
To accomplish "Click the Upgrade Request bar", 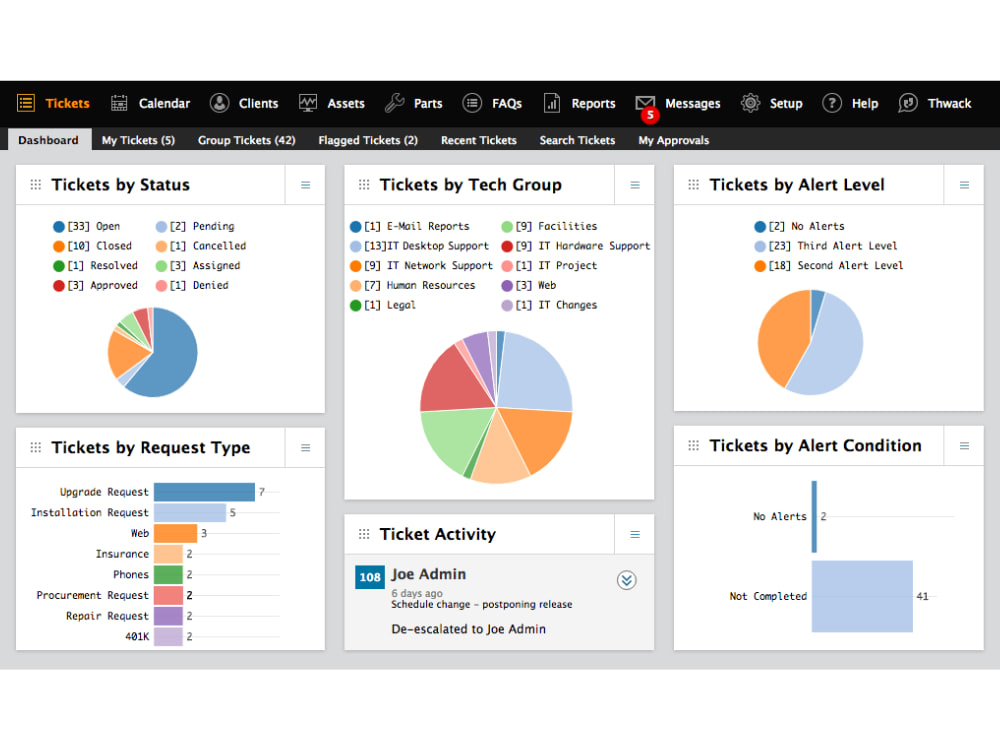I will coord(204,492).
